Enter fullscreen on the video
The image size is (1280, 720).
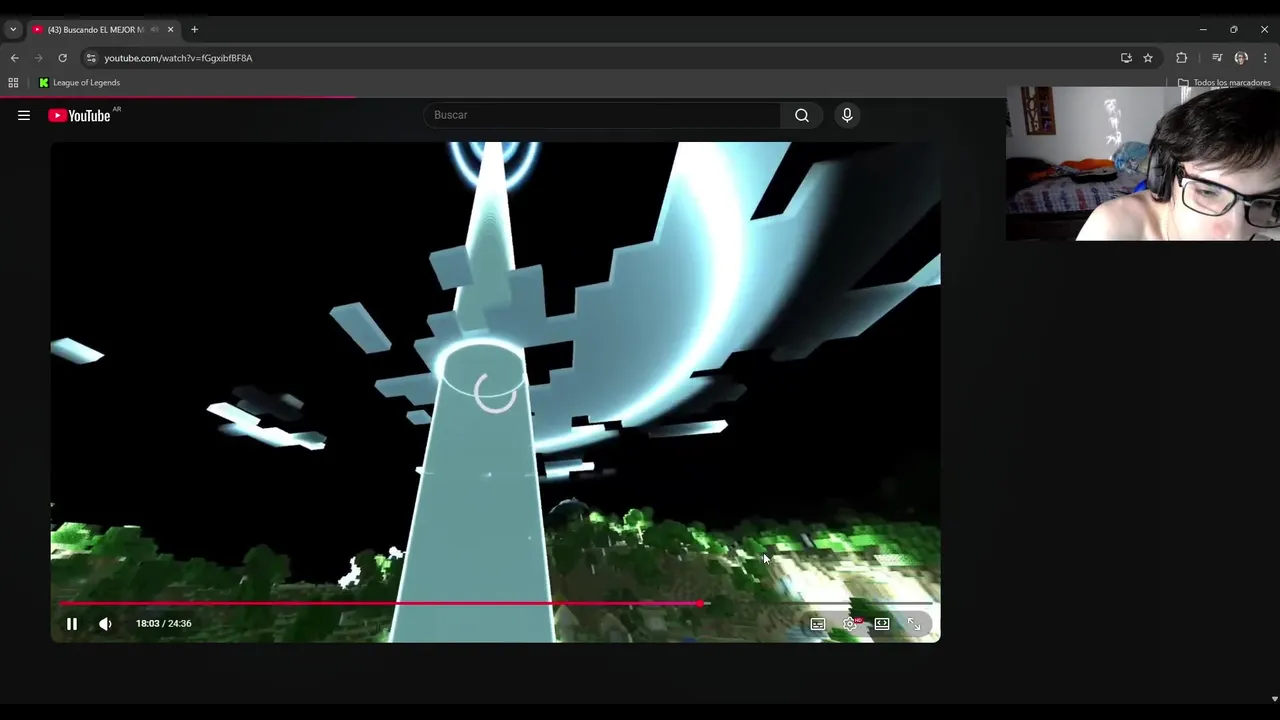[914, 624]
